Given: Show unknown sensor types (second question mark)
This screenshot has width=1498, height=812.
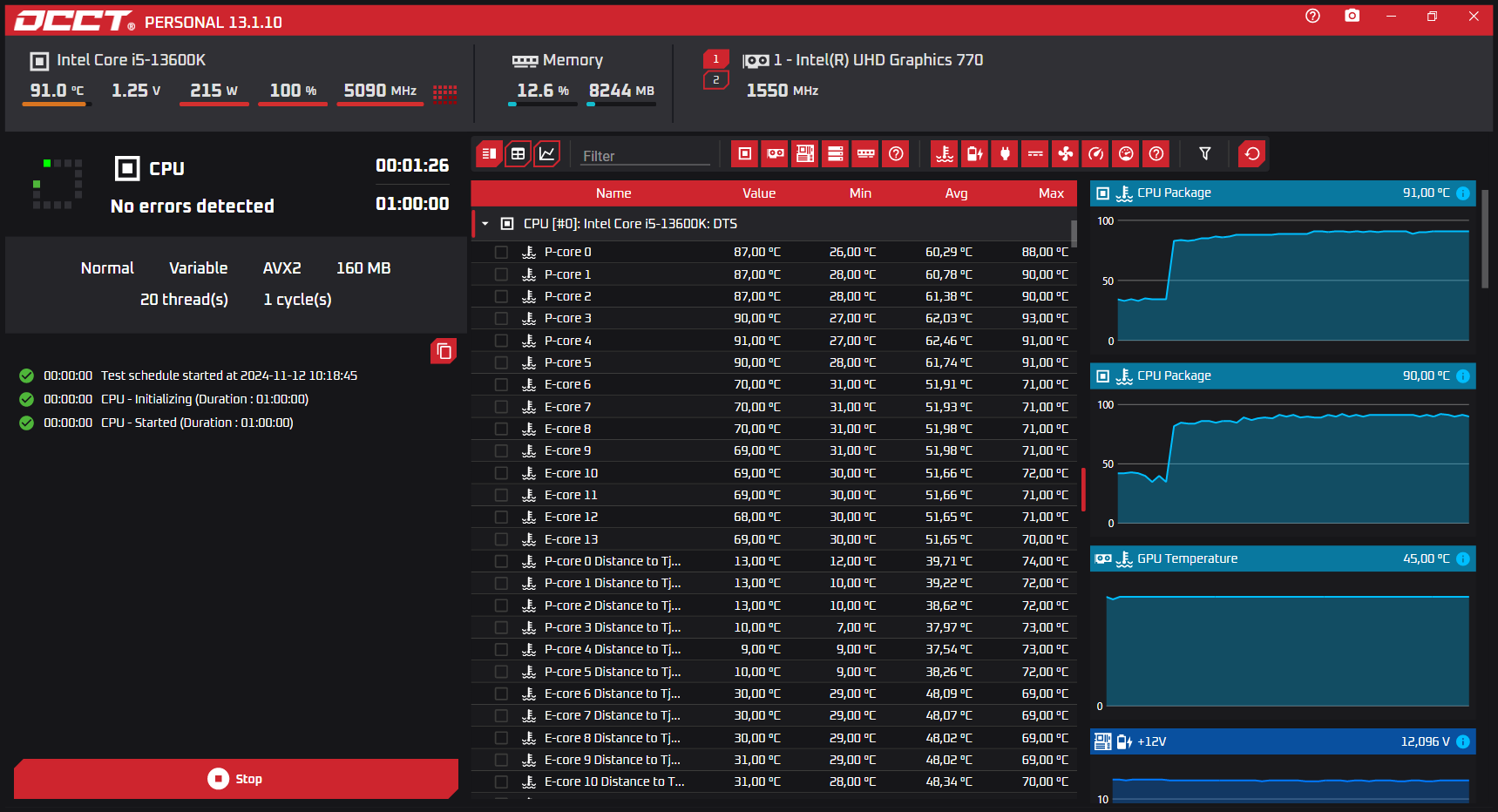Looking at the screenshot, I should click(1156, 154).
